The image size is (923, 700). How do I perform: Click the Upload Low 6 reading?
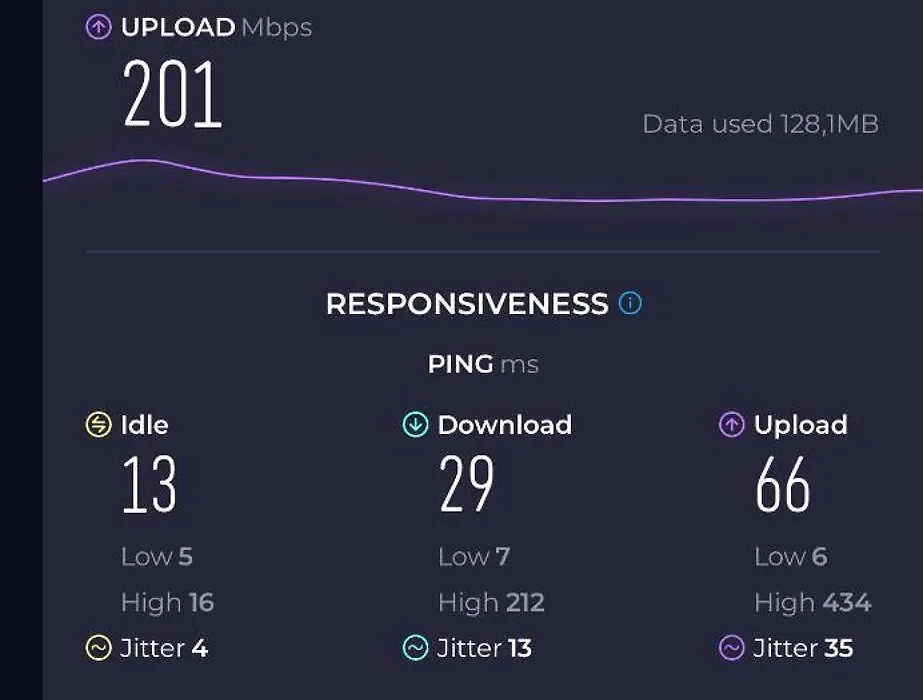pyautogui.click(x=791, y=556)
